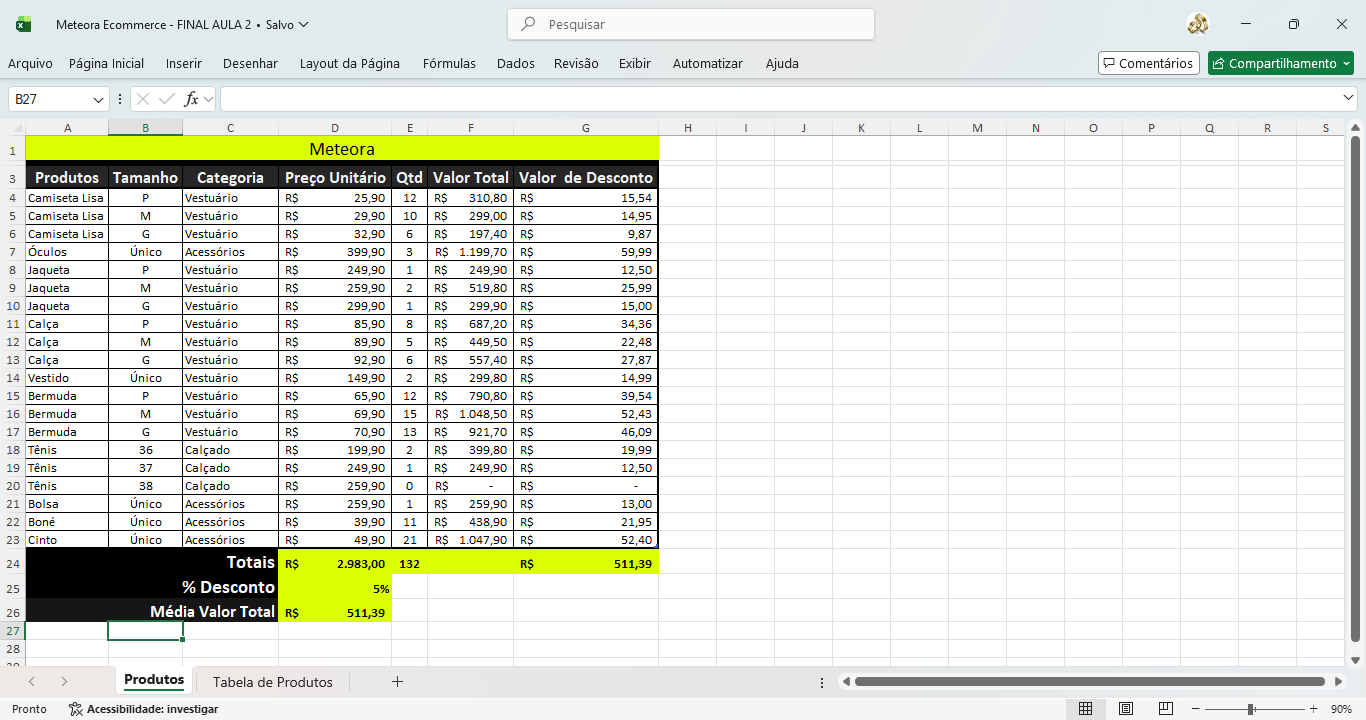
Task: Expand the Name Box dropdown
Action: coord(99,99)
